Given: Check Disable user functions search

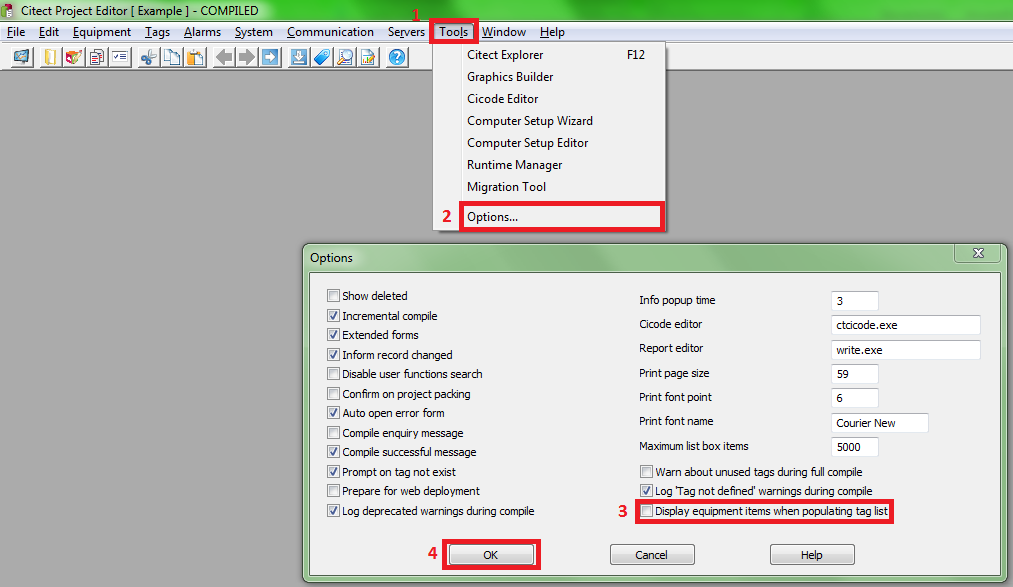Looking at the screenshot, I should (333, 374).
